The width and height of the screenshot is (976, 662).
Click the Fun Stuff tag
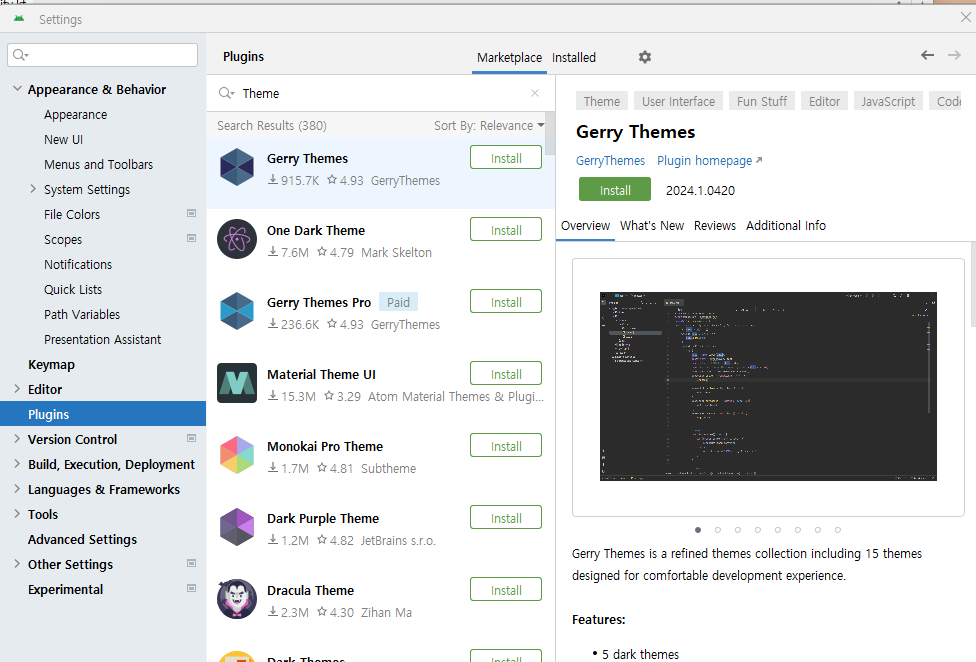[762, 101]
